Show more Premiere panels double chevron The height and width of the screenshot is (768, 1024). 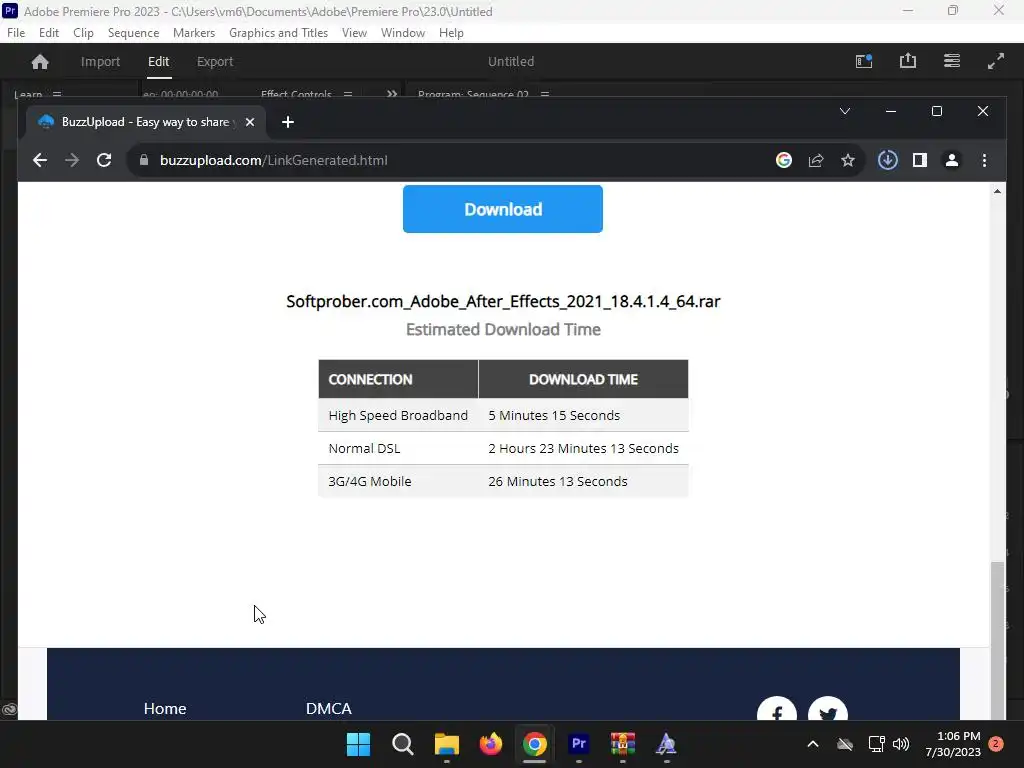(x=392, y=94)
